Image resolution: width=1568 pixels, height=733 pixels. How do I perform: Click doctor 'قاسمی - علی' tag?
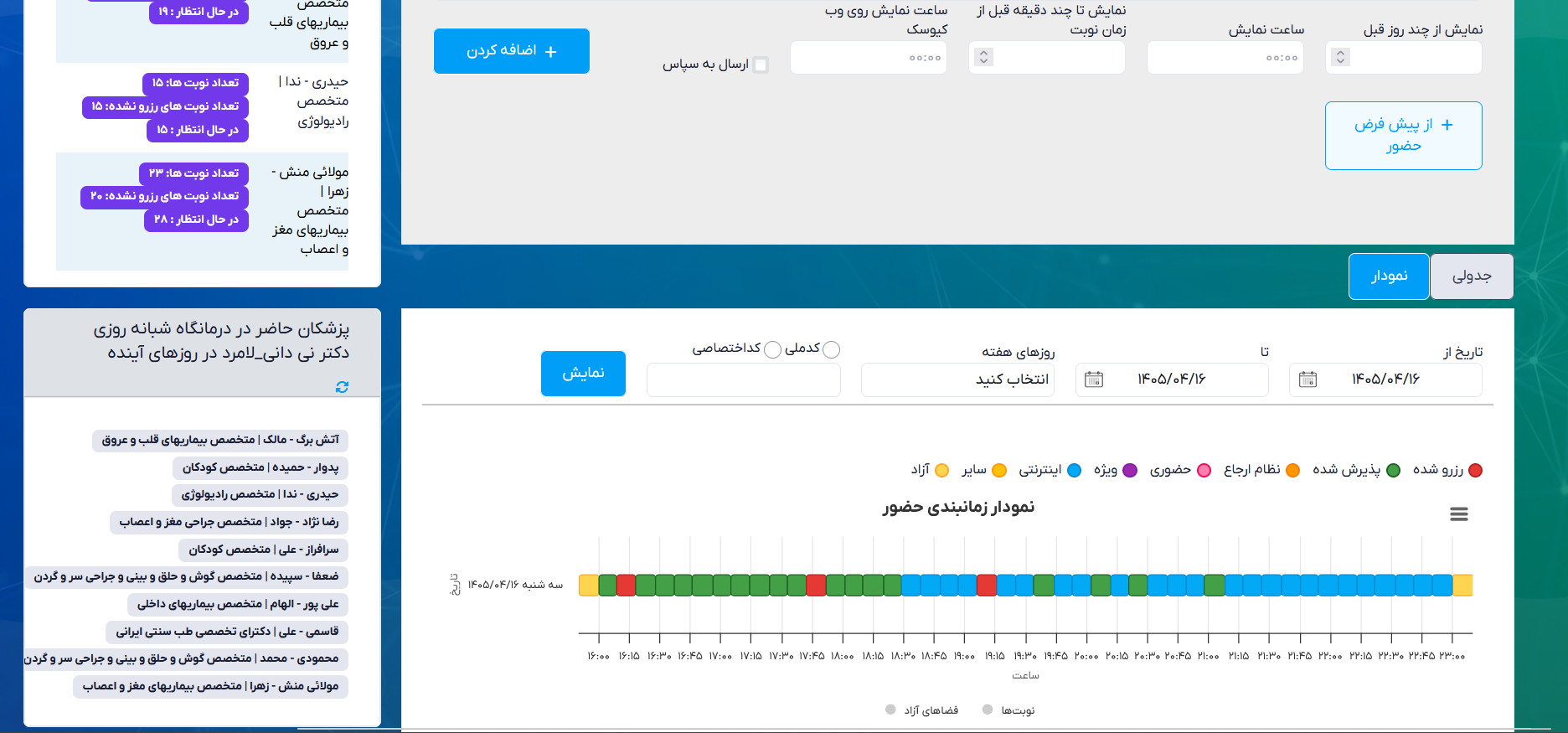tap(227, 632)
